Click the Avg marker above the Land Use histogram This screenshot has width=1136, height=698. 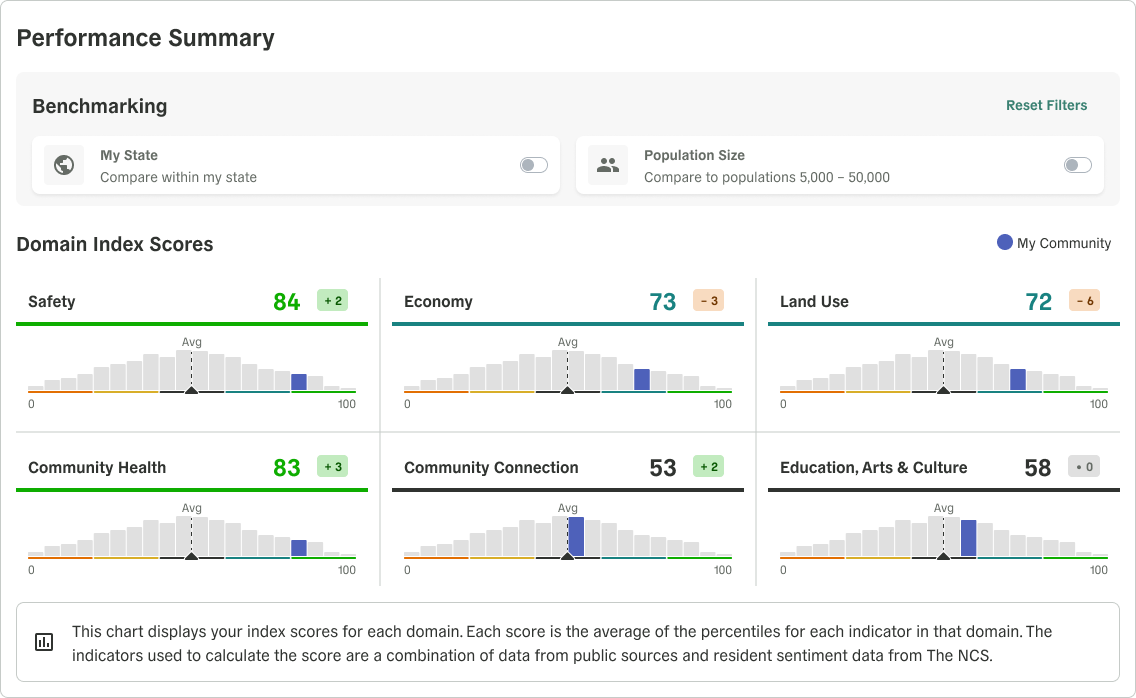point(943,341)
